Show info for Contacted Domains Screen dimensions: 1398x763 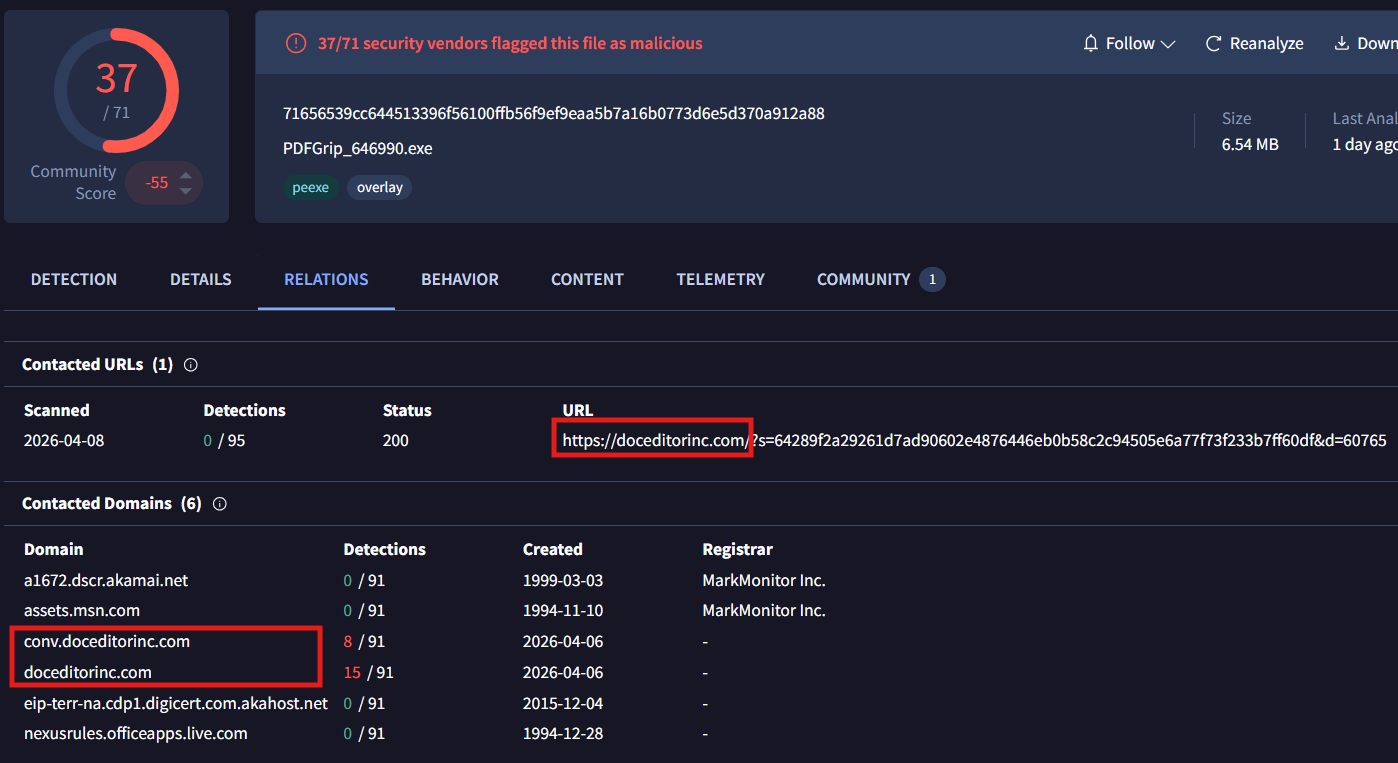pos(220,504)
